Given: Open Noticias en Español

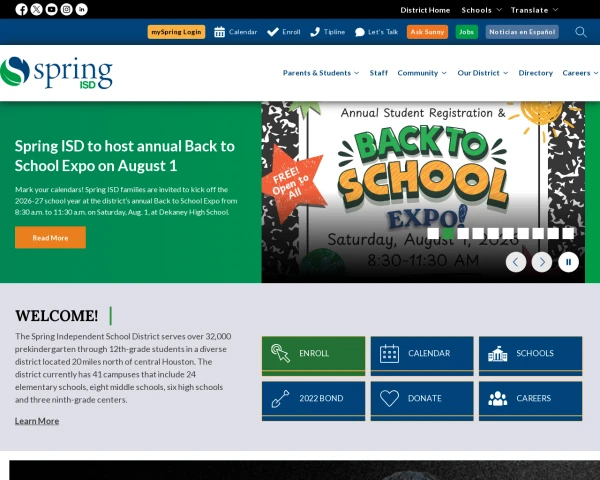Looking at the screenshot, I should [x=522, y=32].
